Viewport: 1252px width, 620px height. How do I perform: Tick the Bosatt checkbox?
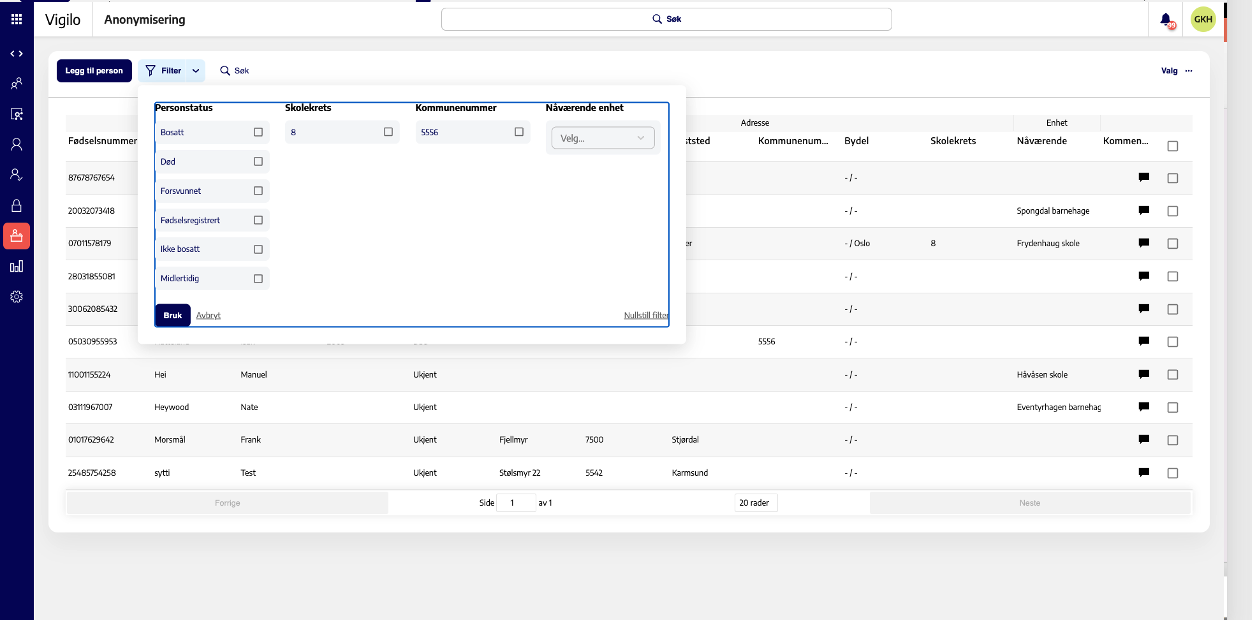258,132
